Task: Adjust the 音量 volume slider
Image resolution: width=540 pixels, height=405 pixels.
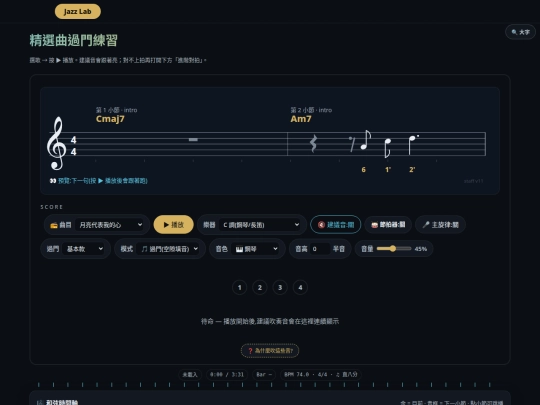Action: point(394,249)
